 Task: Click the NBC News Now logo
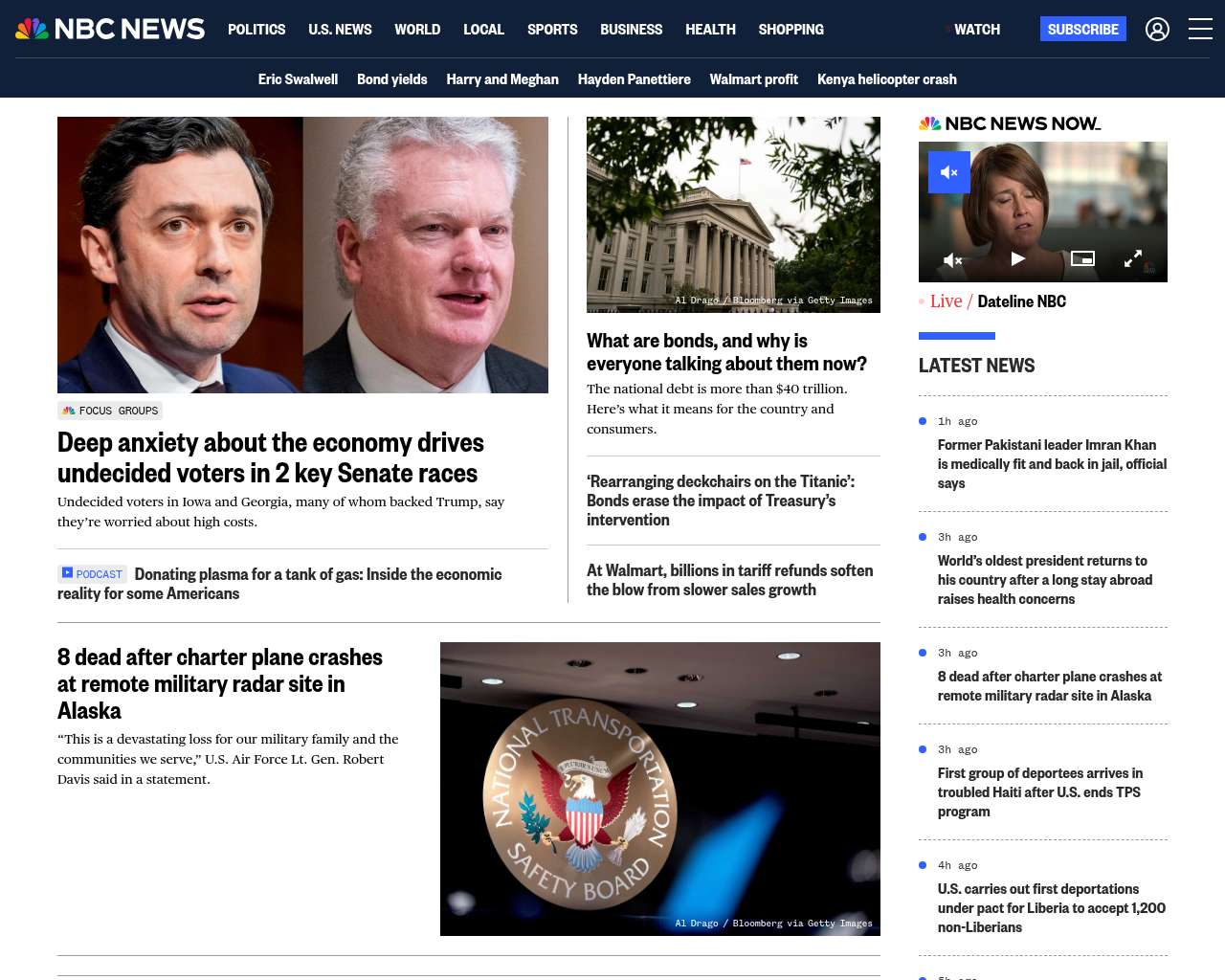(1010, 123)
